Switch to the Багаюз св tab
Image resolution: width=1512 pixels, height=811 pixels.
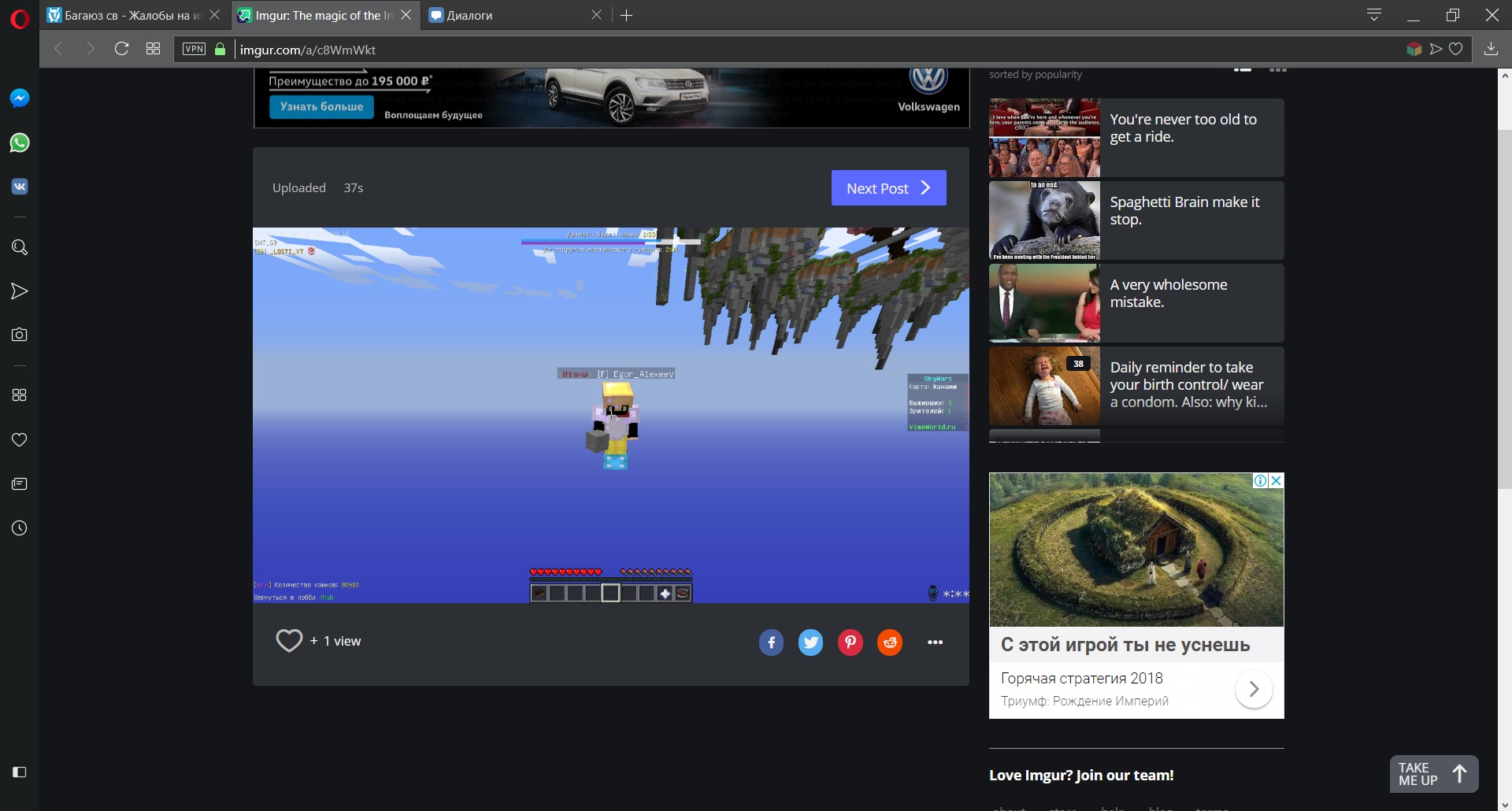(x=126, y=16)
